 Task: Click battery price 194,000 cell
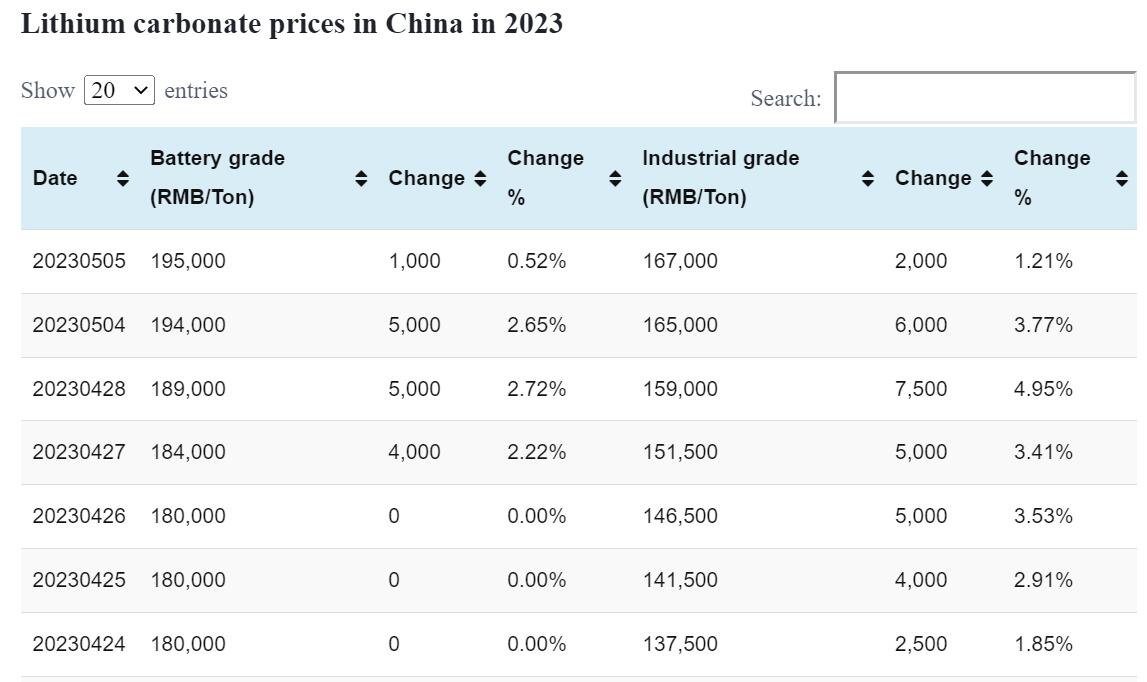pos(188,325)
